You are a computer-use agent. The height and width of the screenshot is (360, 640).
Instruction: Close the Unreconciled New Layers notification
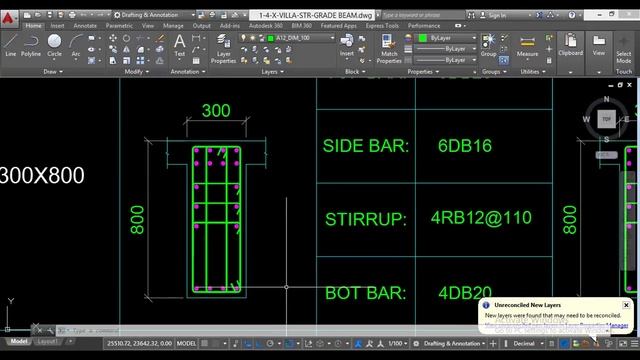[x=626, y=305]
